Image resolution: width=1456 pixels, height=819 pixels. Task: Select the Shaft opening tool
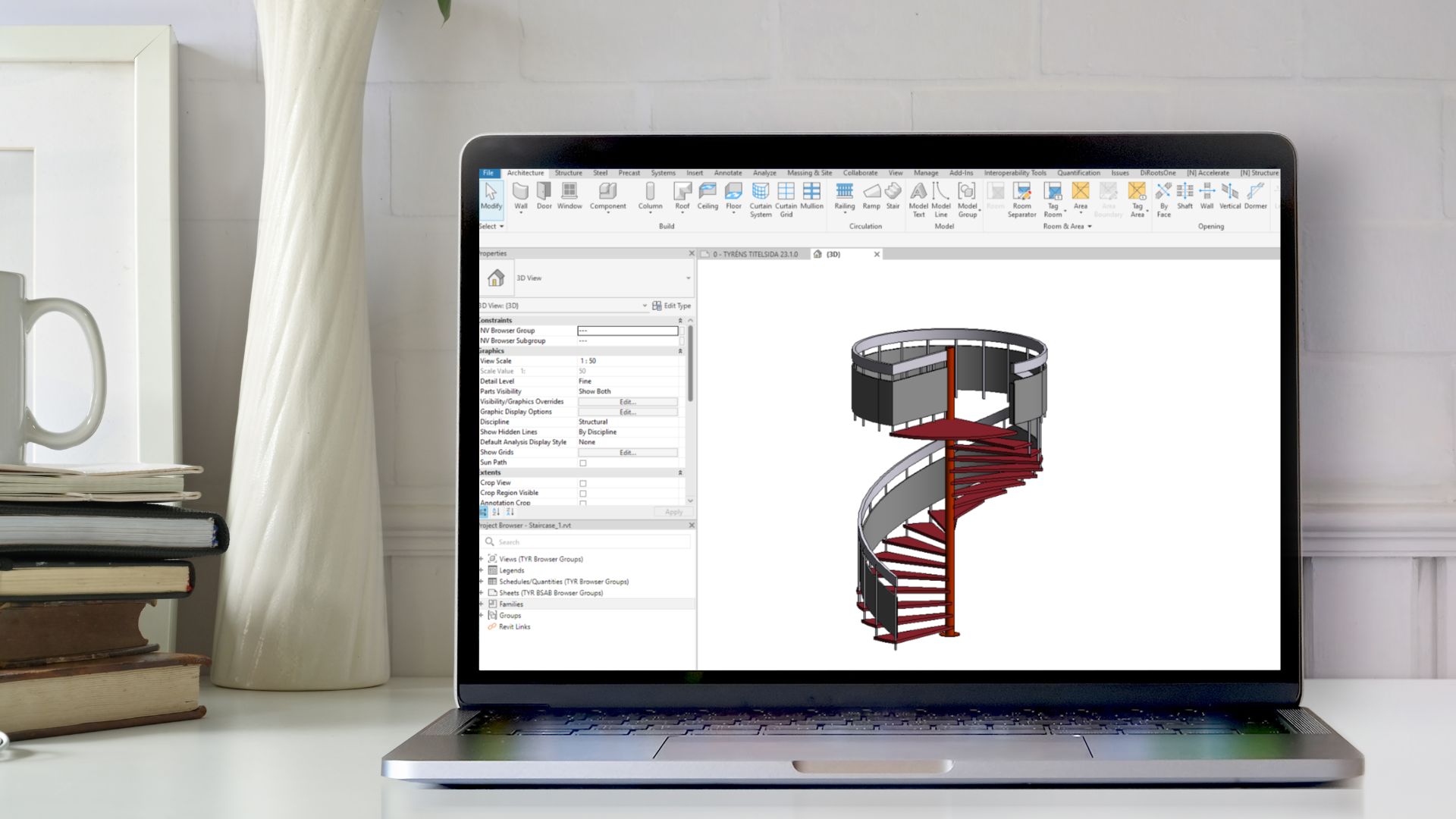coord(1185,196)
